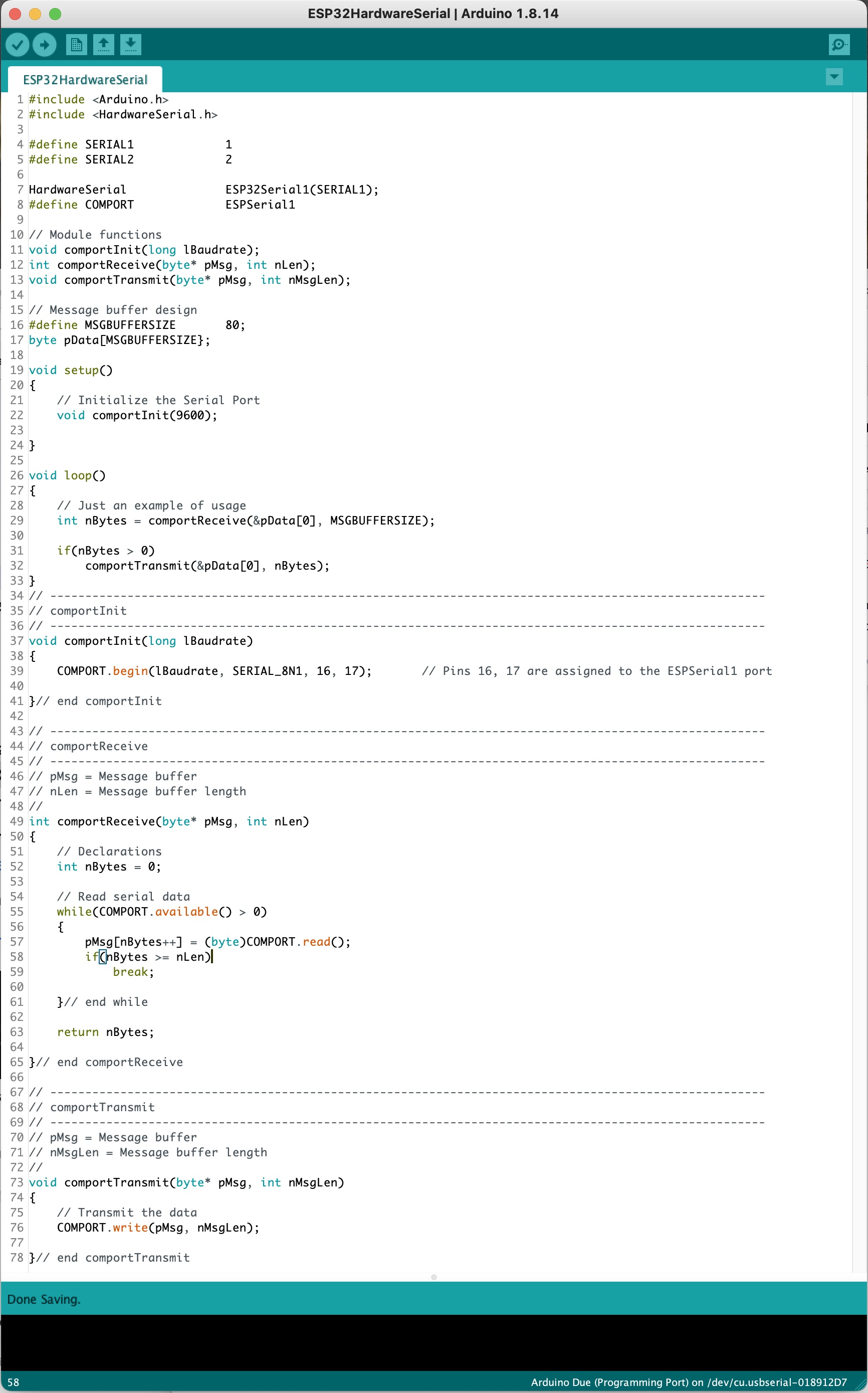Click the "Done Saving." status message

pos(44,1299)
